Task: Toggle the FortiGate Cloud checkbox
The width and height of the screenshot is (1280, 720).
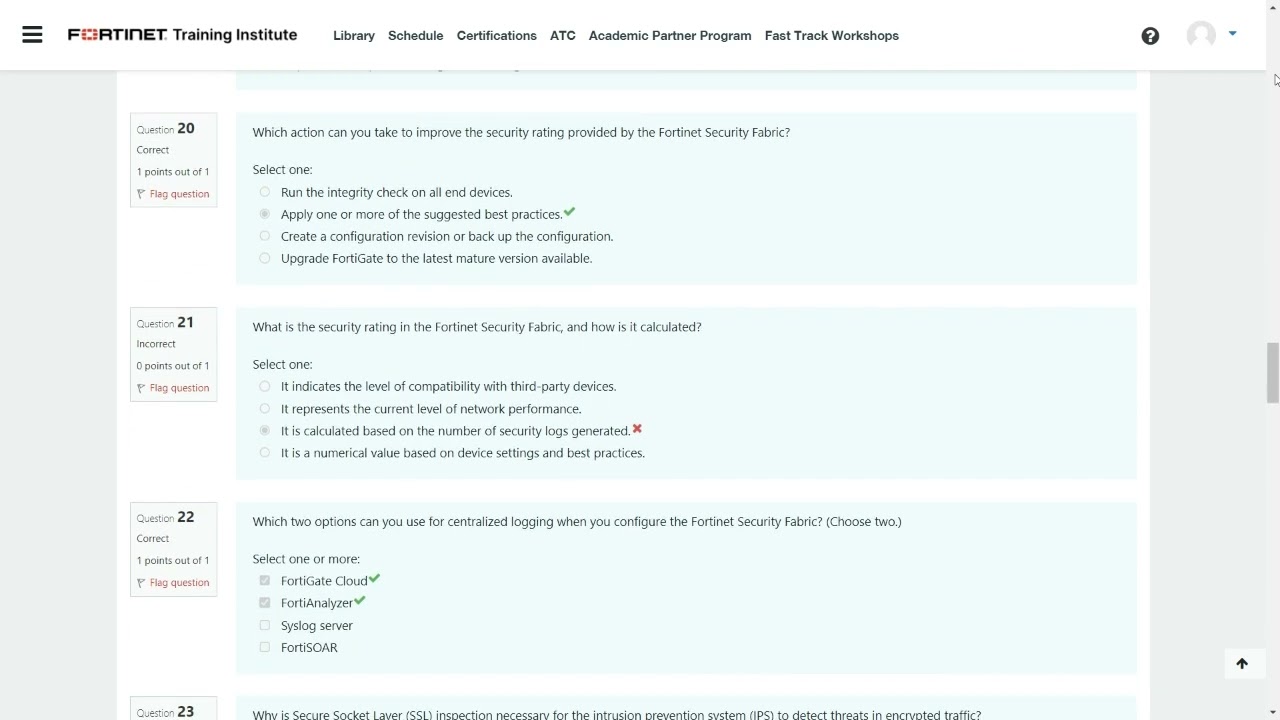Action: point(265,580)
